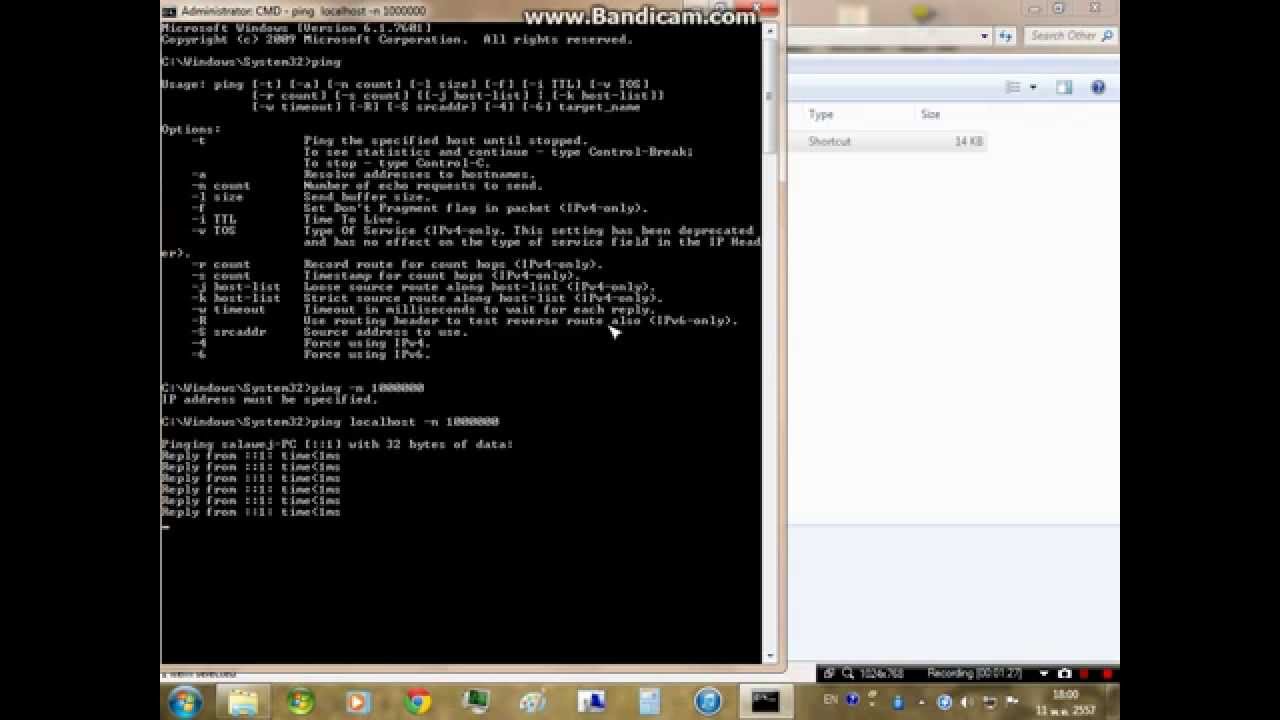Click the Bandicam camera screenshot icon

pos(1065,674)
